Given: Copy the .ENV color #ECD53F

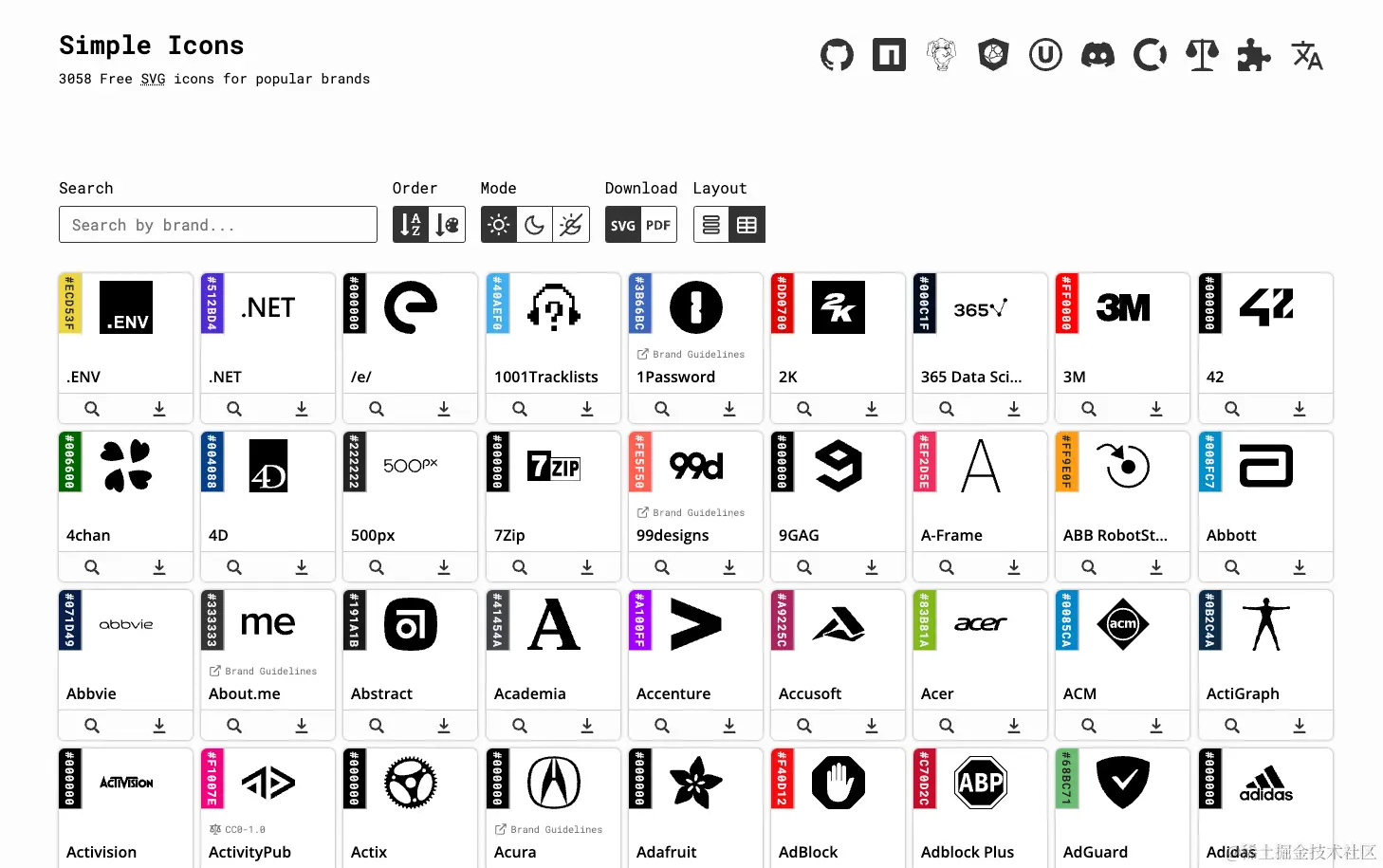Looking at the screenshot, I should click(x=70, y=304).
